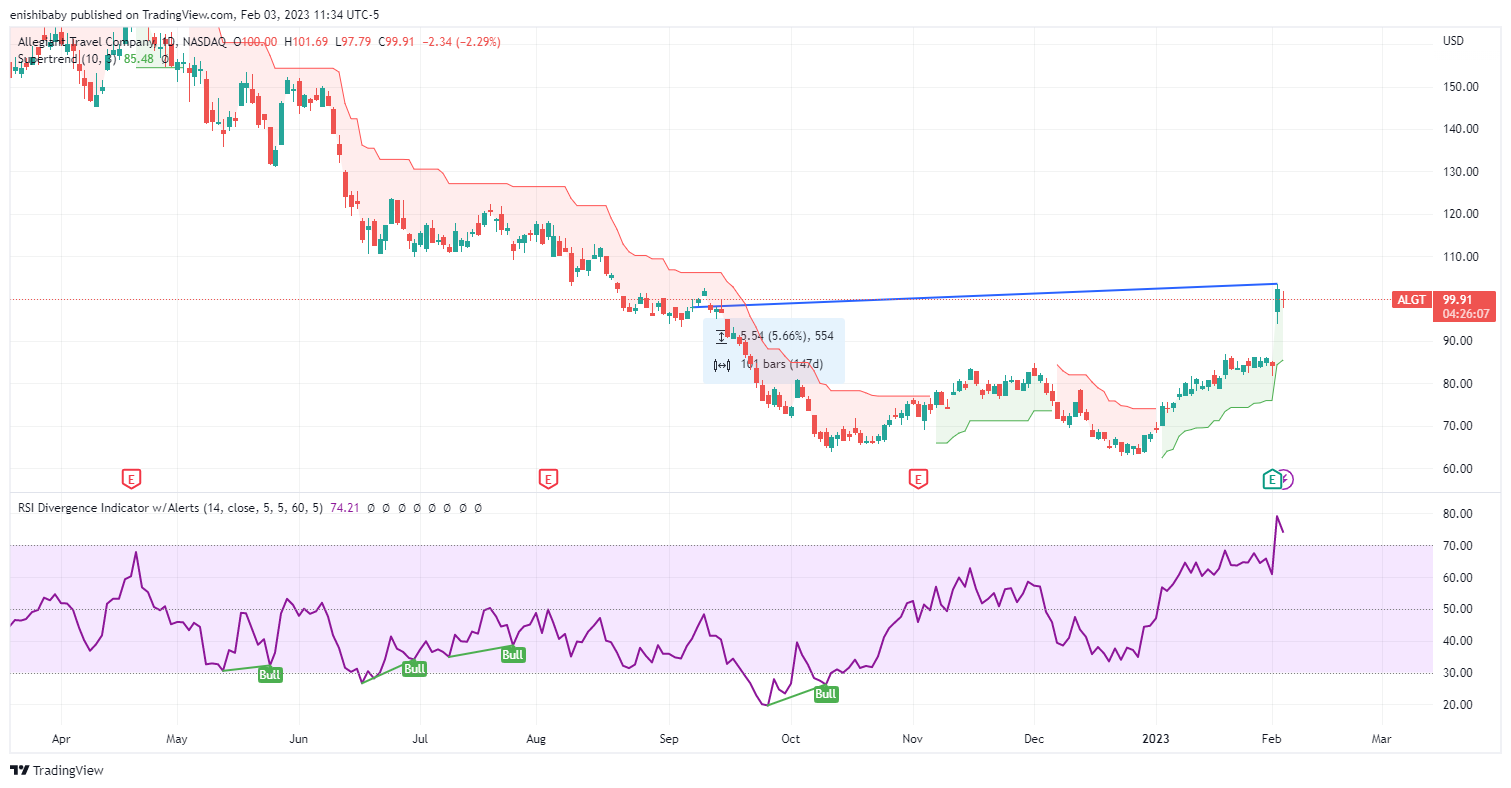Click the Bull label under late June RSI

point(415,669)
